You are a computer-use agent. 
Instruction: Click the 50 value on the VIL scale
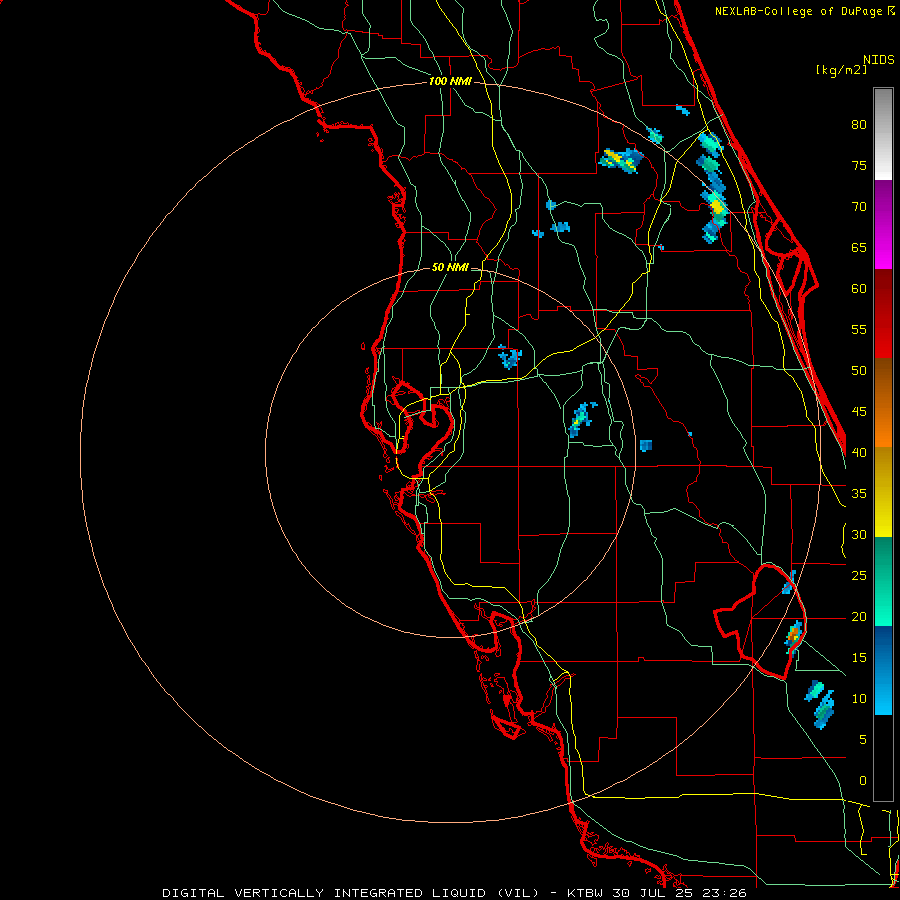click(859, 371)
